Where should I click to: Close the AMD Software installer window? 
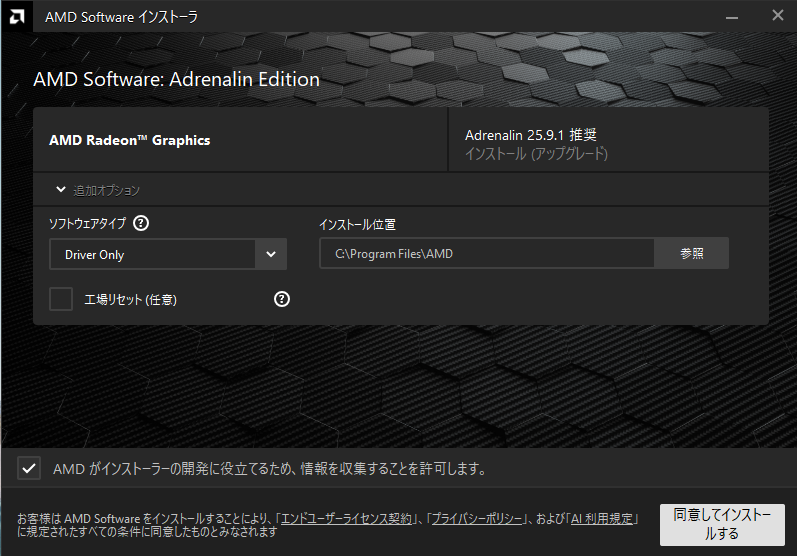tap(777, 16)
